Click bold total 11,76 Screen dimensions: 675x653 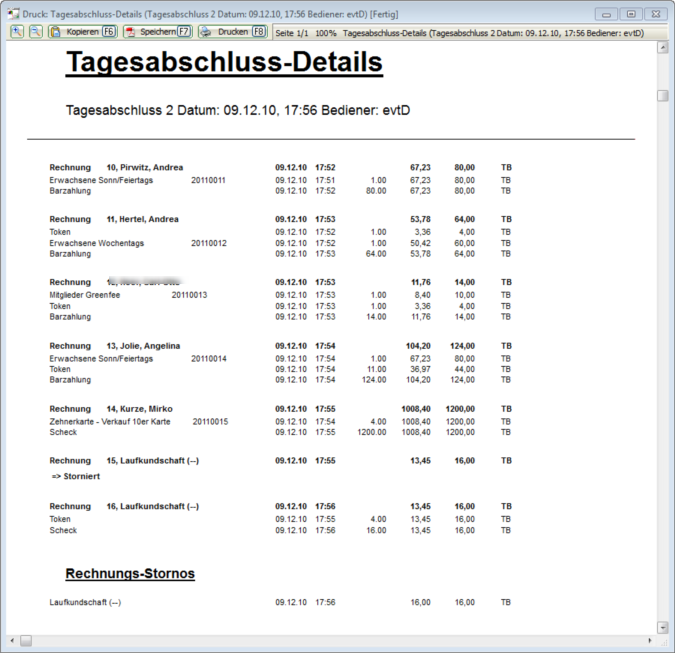click(421, 282)
